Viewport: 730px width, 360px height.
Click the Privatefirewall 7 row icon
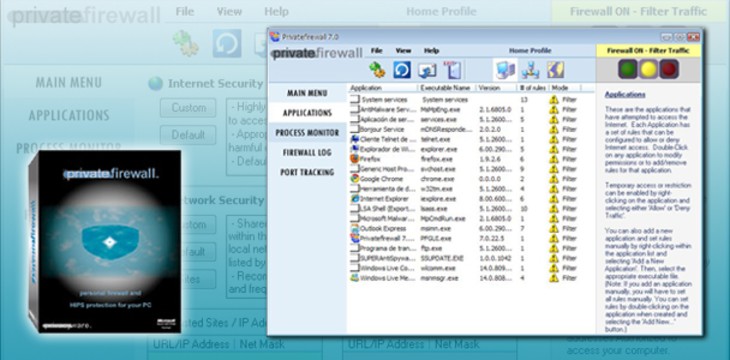pos(355,238)
